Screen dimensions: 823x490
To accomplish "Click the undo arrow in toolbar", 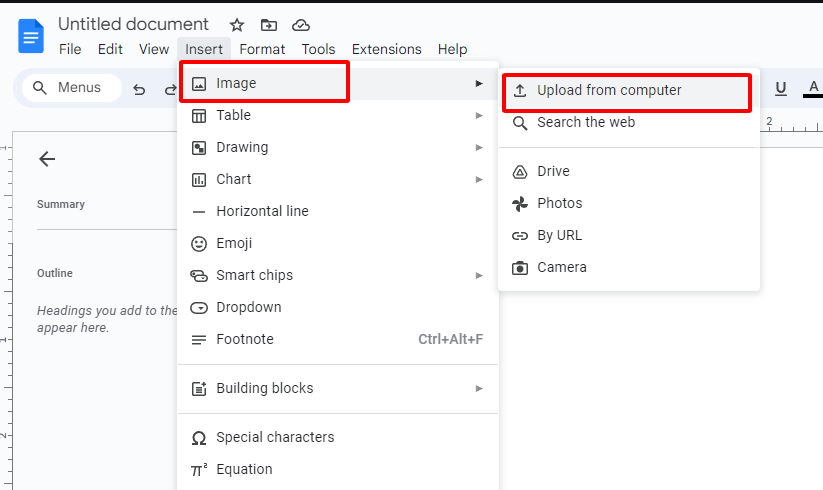I will pyautogui.click(x=139, y=89).
